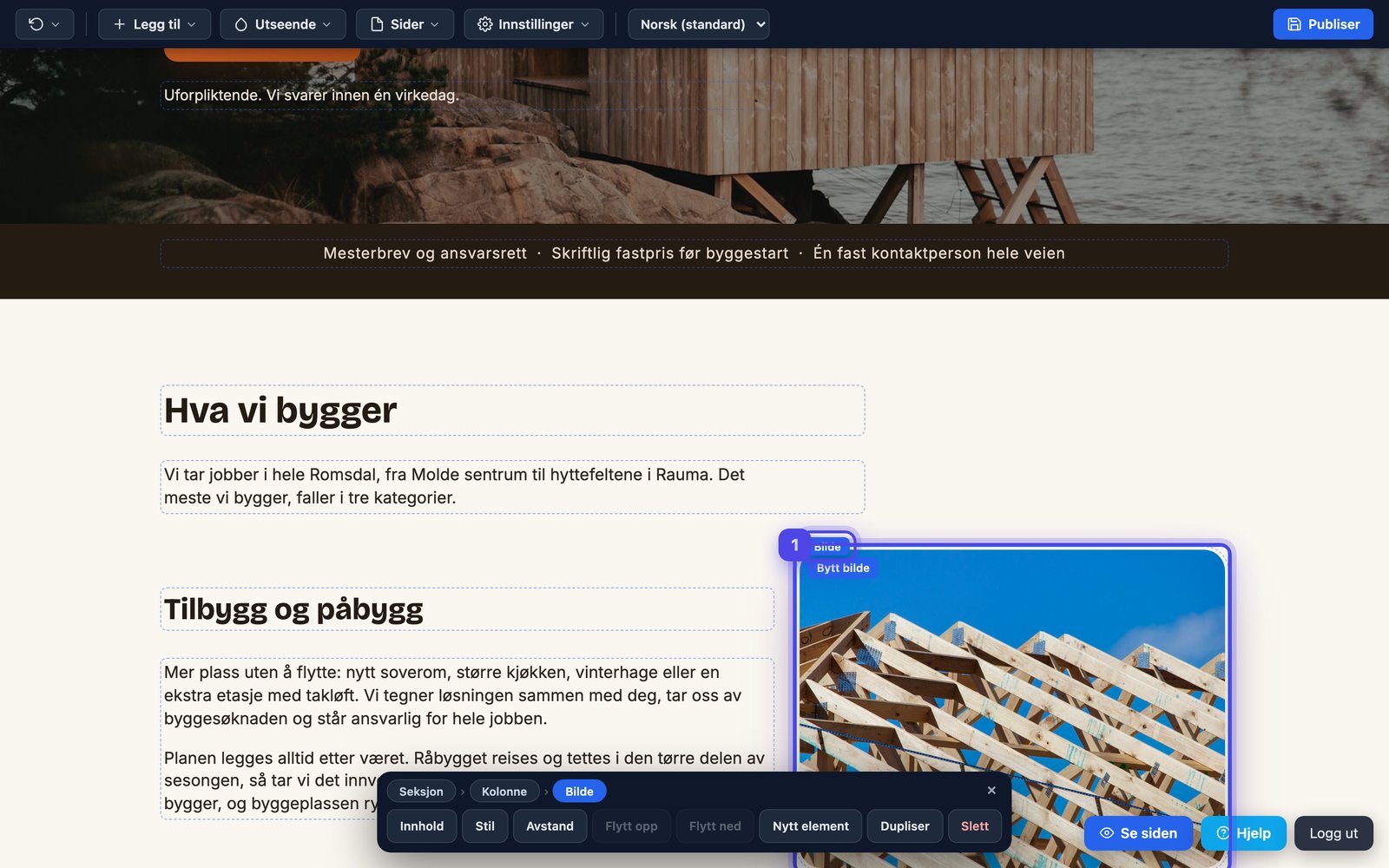Click the "Publiser" button
Image resolution: width=1389 pixels, height=868 pixels.
(x=1323, y=24)
